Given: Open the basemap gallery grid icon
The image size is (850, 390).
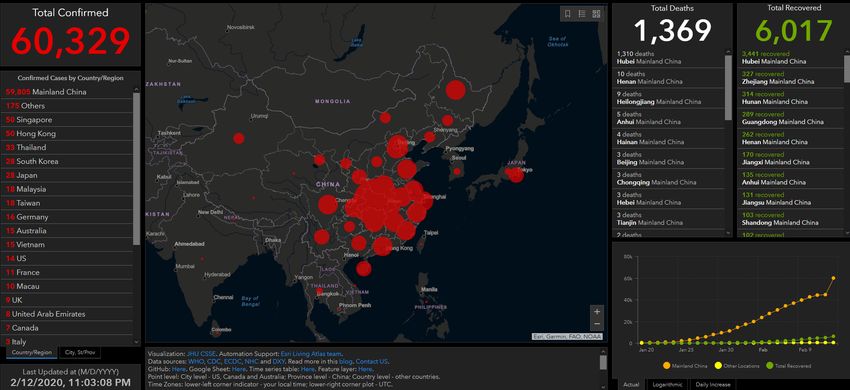Looking at the screenshot, I should 596,14.
